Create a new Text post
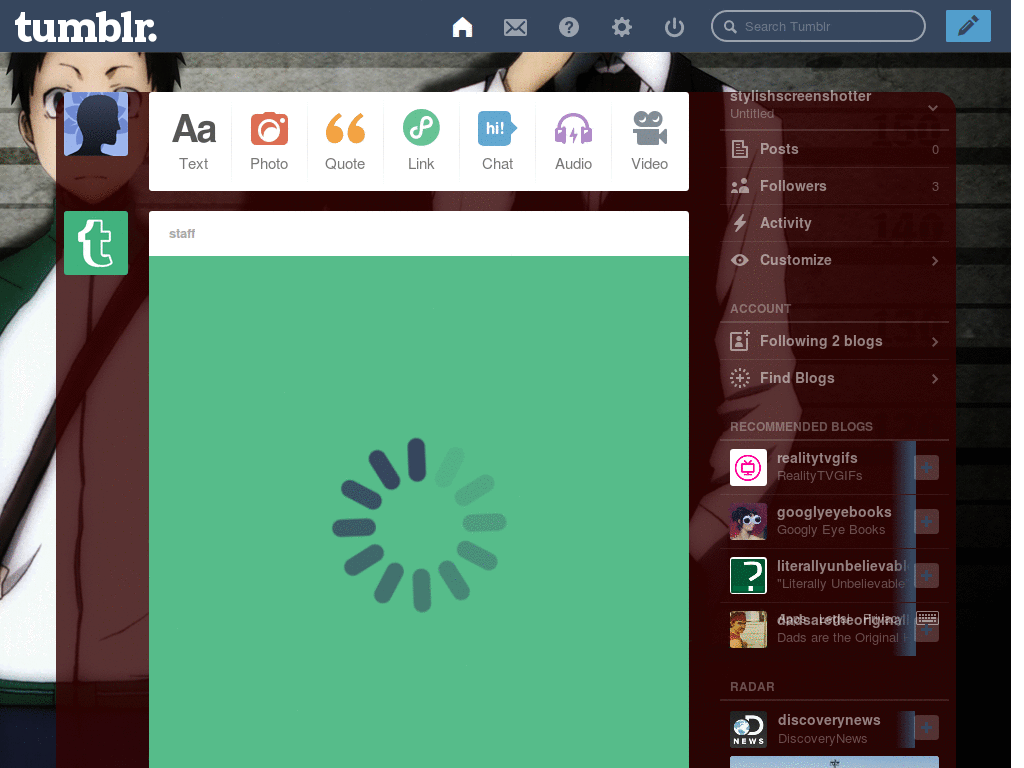 pyautogui.click(x=194, y=141)
